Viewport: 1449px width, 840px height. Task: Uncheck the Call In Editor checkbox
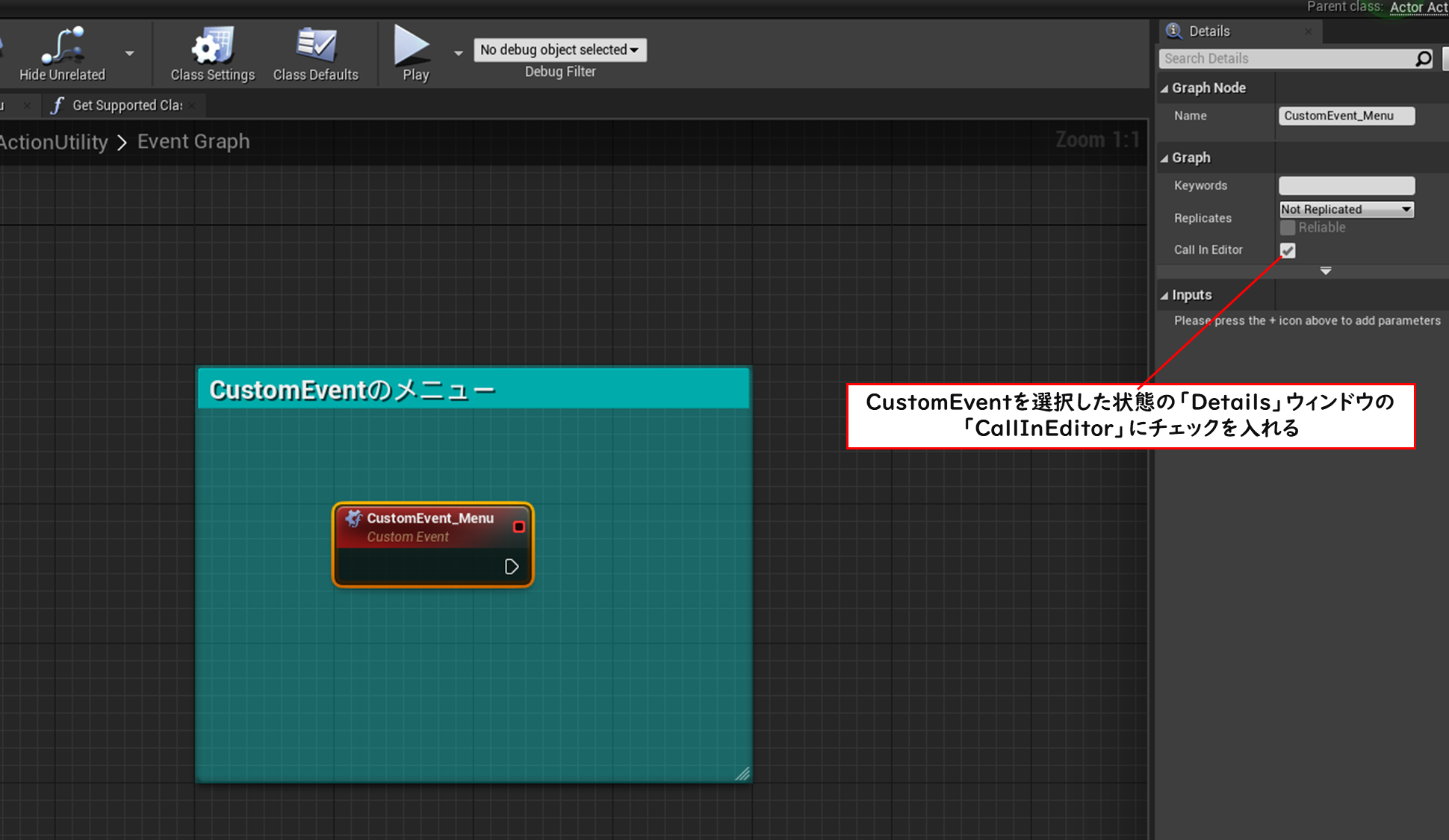[1288, 250]
